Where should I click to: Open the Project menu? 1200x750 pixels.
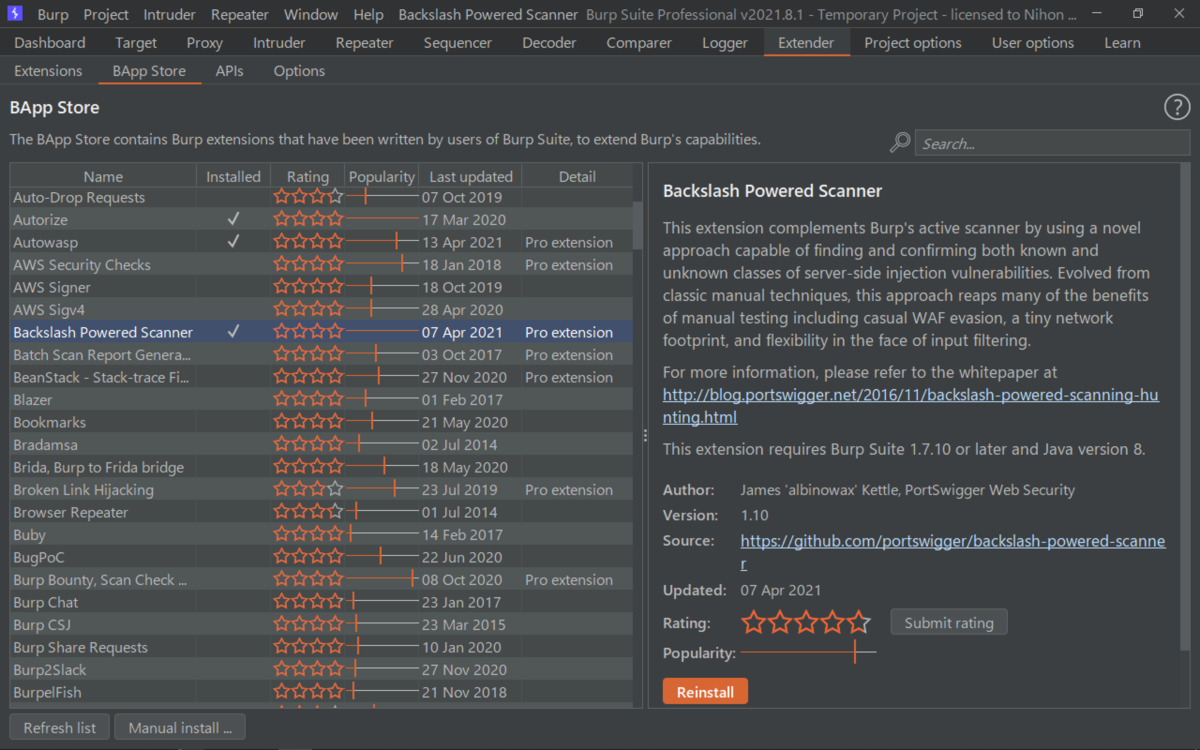tap(106, 14)
